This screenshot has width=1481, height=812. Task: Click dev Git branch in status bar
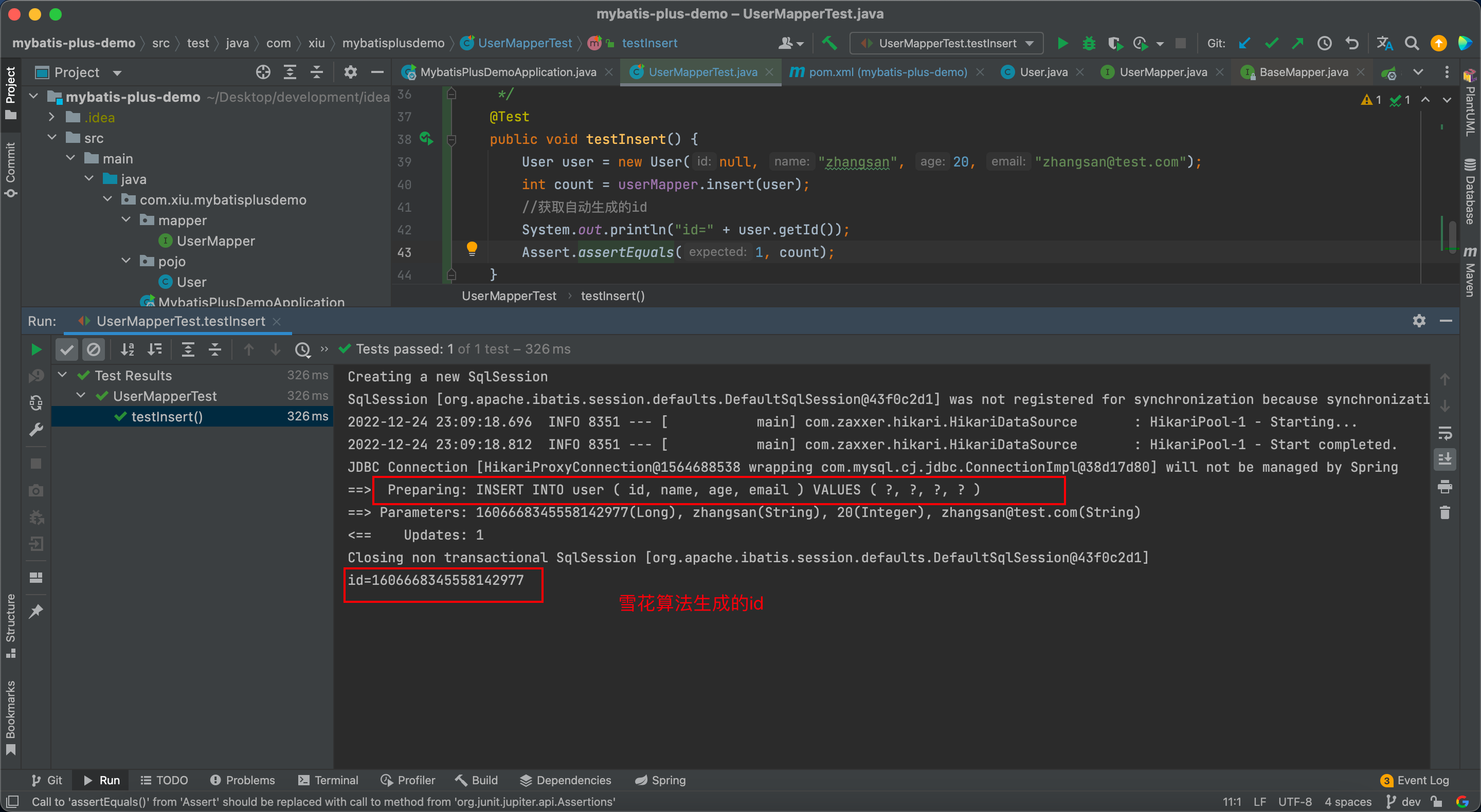1404,801
